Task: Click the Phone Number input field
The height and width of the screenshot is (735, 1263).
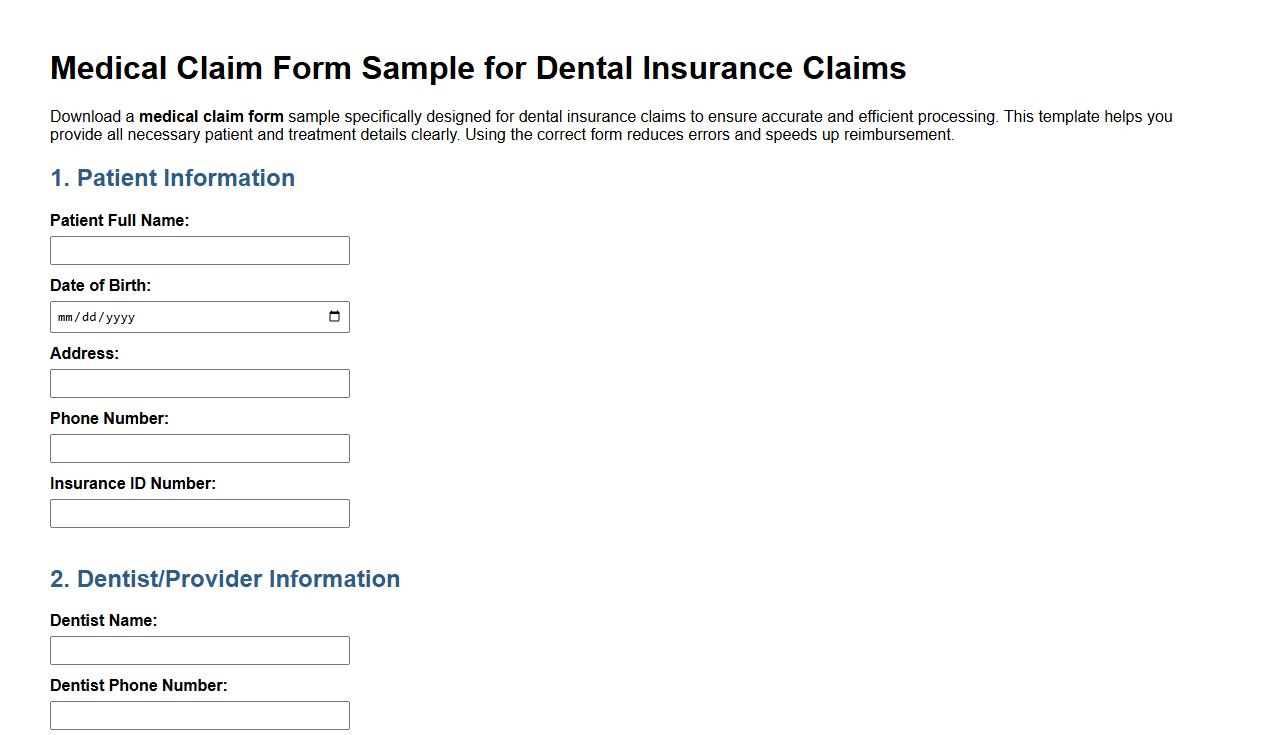Action: tap(199, 448)
